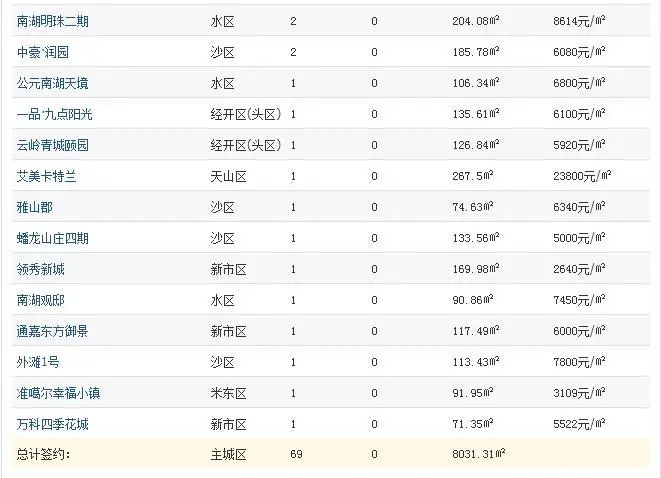
Task: Click the 中豪·润园 project name
Action: coord(43,51)
